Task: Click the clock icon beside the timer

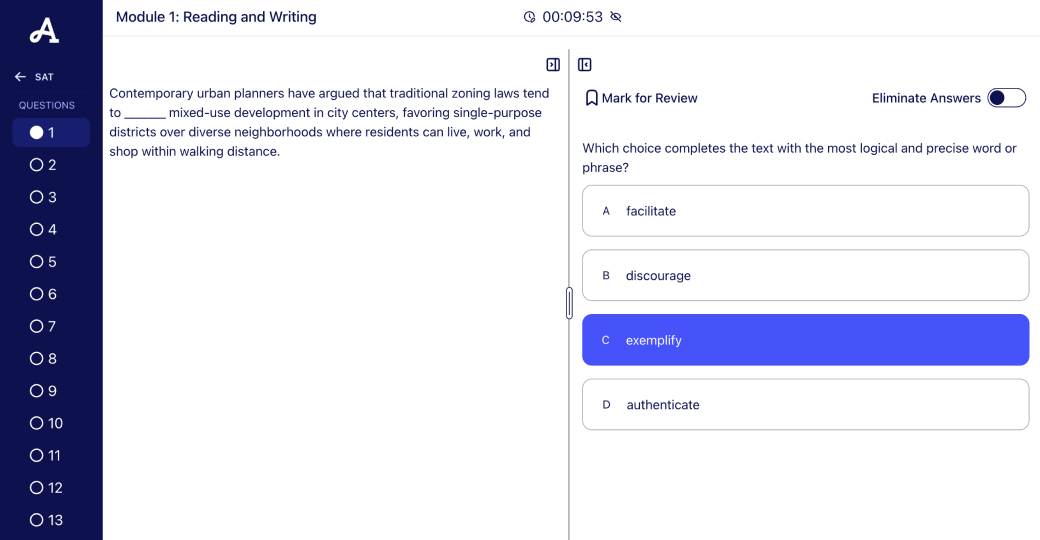Action: tap(530, 17)
